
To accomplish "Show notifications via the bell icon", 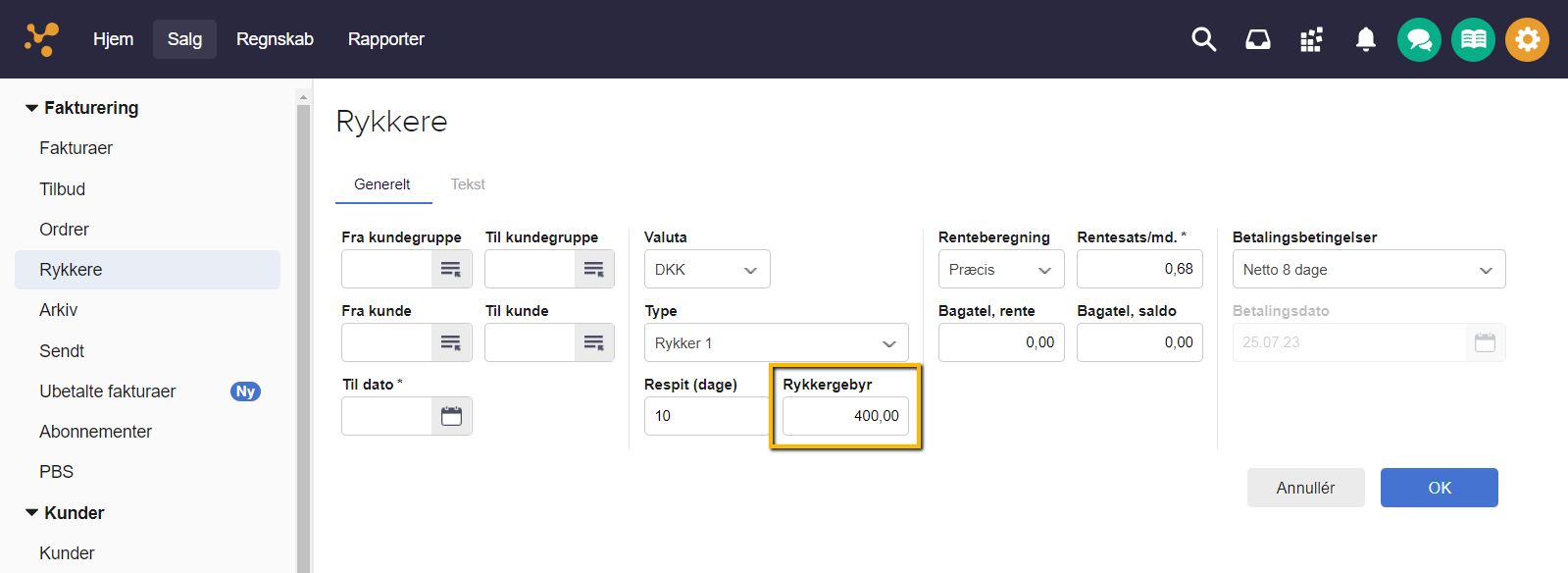I will pyautogui.click(x=1365, y=39).
